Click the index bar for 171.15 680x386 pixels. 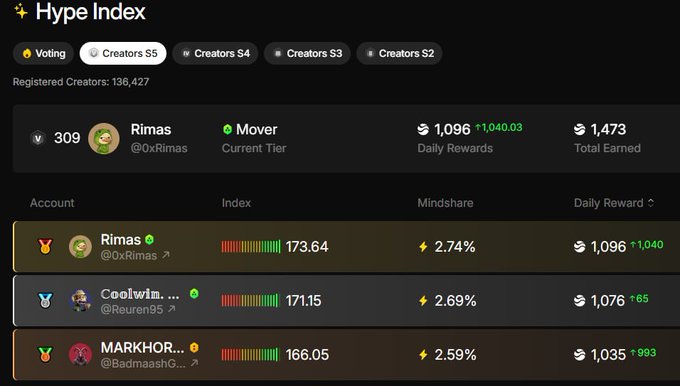(x=251, y=300)
